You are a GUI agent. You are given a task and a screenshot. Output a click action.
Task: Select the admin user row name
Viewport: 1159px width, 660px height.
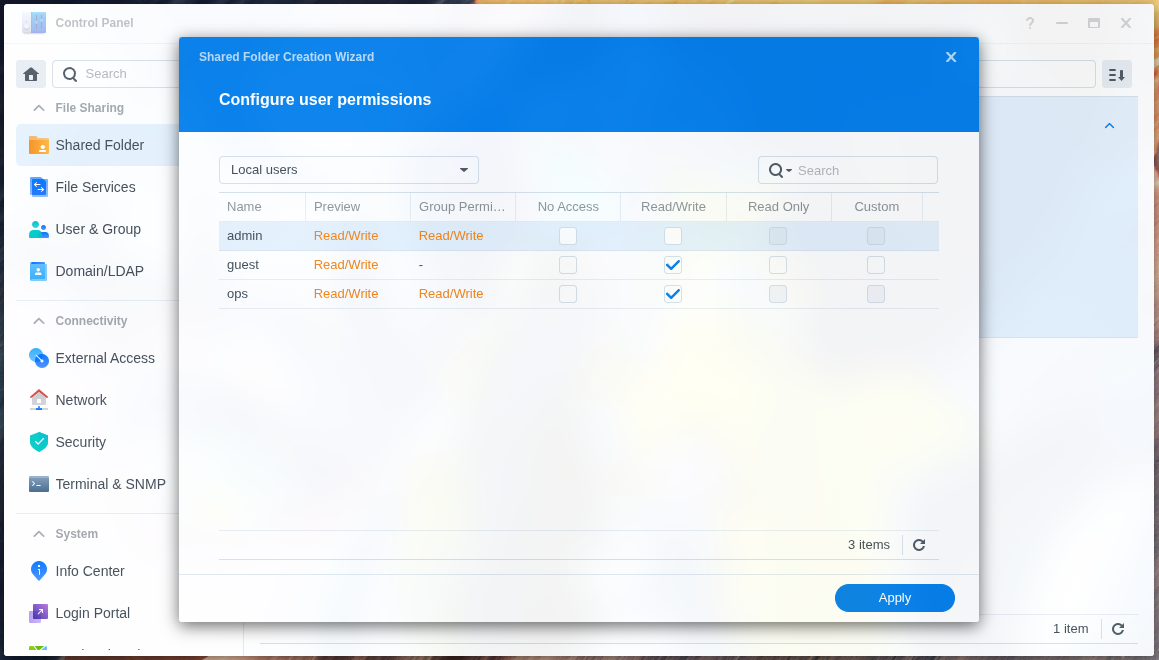tap(245, 236)
